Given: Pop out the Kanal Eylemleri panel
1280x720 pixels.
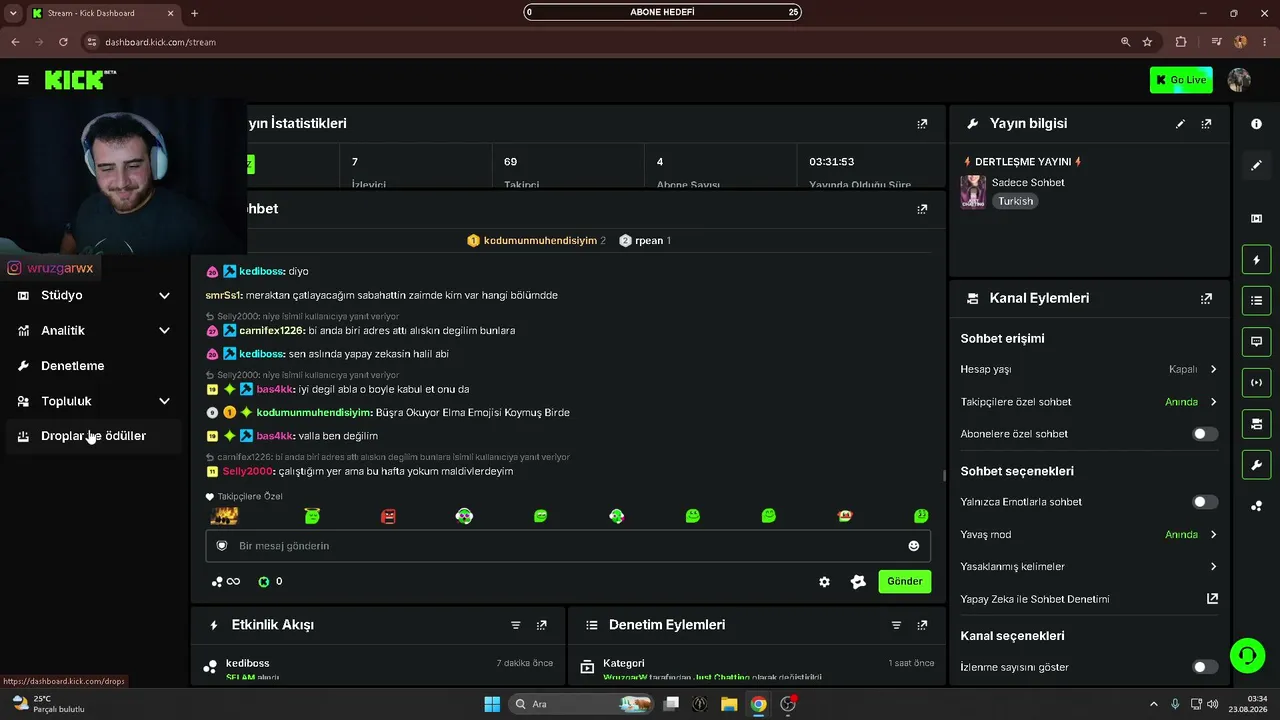Looking at the screenshot, I should (x=1206, y=298).
